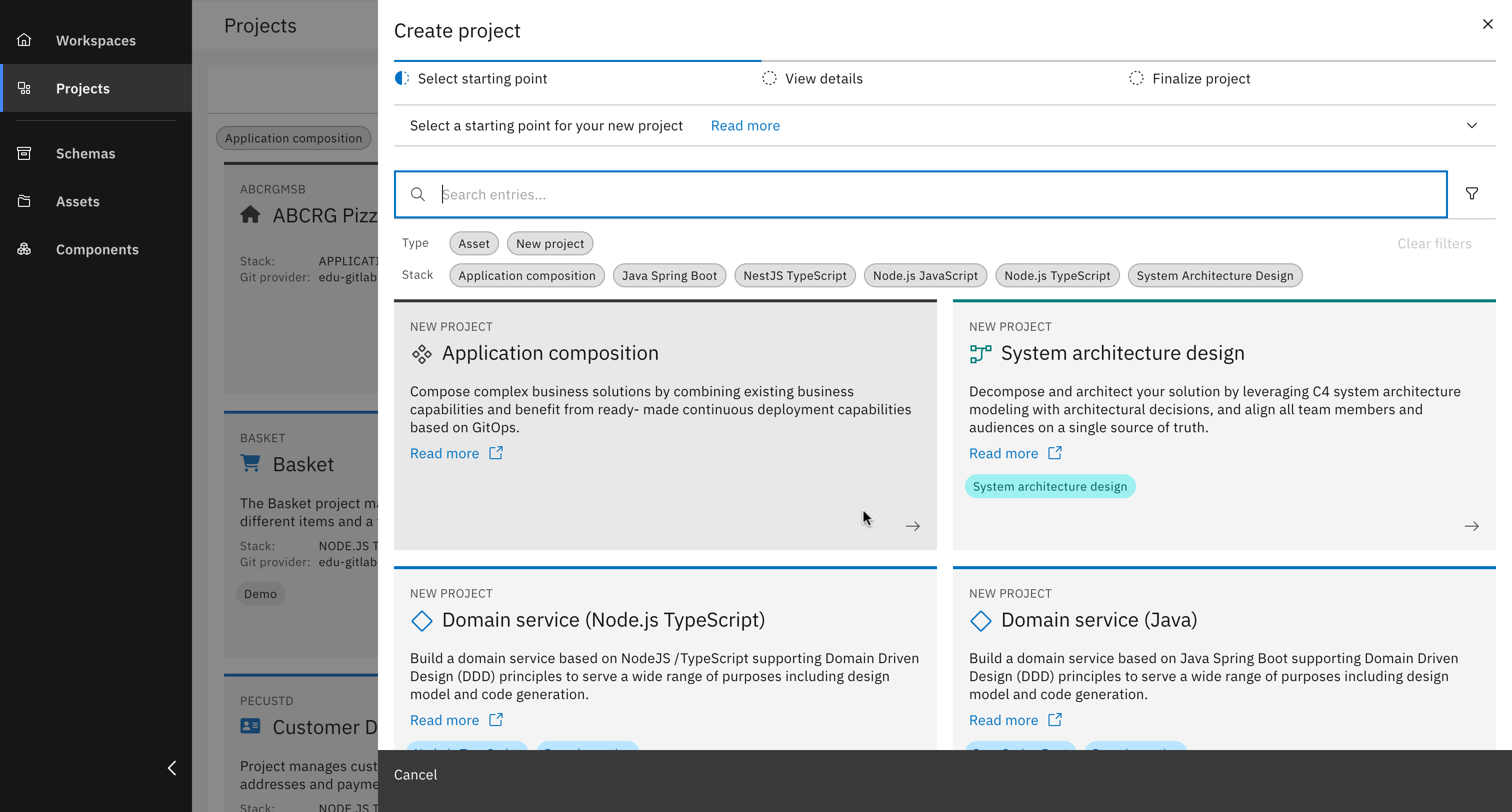Open Read more for System architecture design
The image size is (1512, 812).
click(1003, 453)
